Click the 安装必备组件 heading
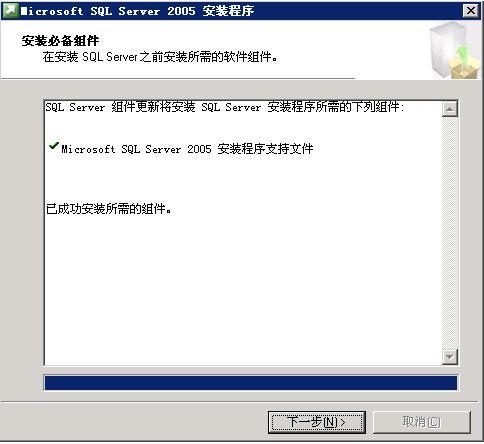This screenshot has width=484, height=444. click(x=60, y=41)
